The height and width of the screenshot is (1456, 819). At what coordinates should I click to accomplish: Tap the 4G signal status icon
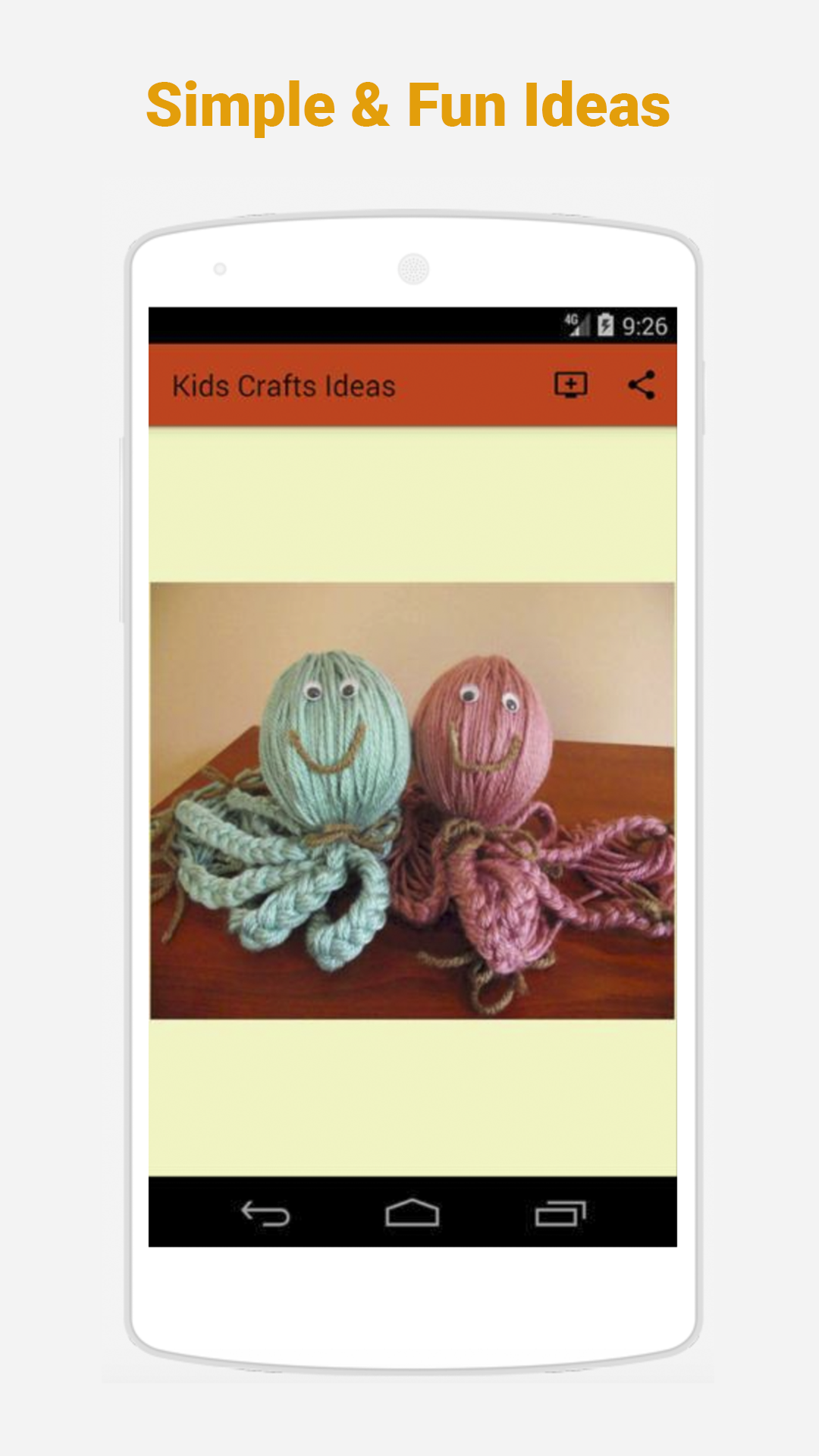point(576,325)
